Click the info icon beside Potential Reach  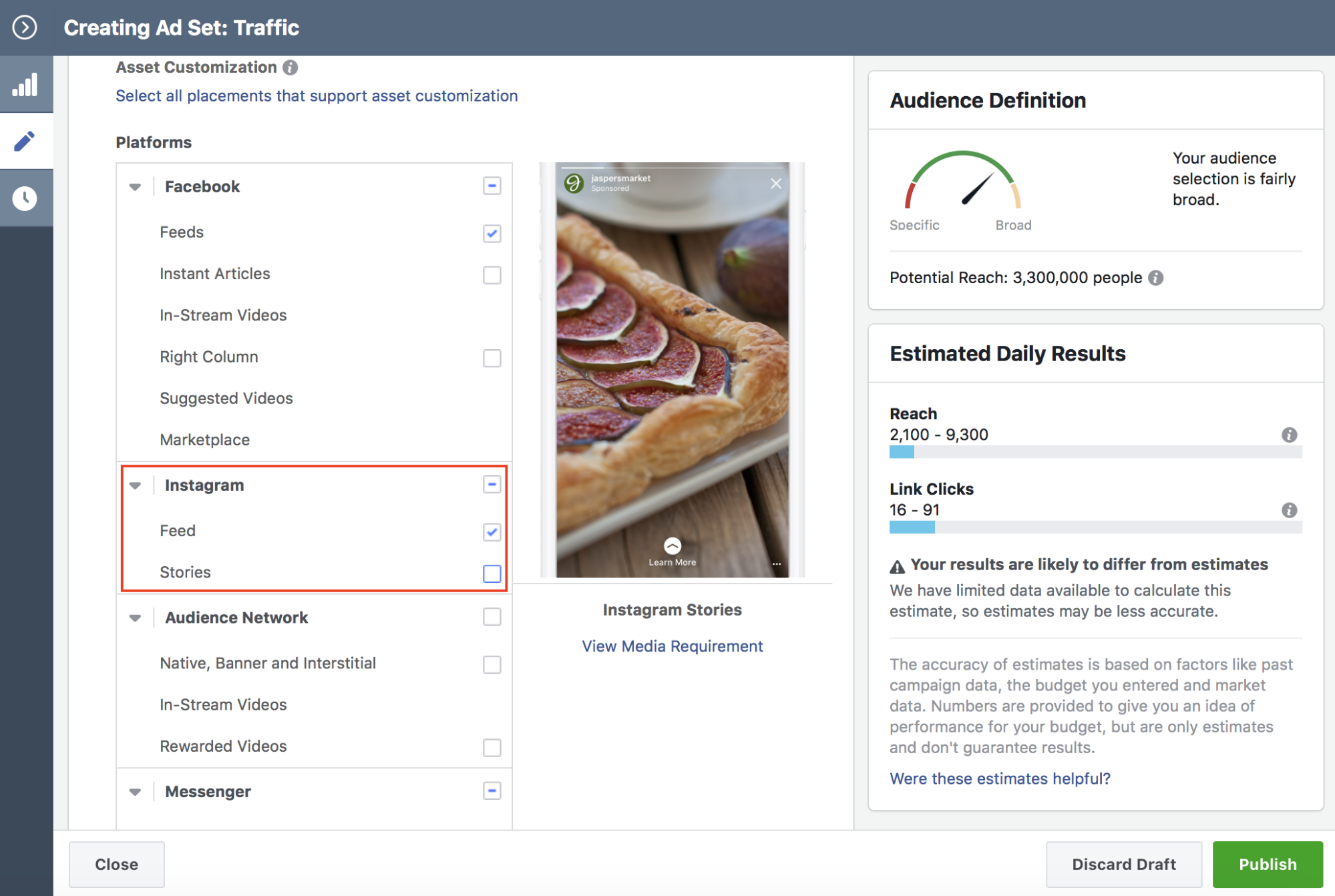1155,278
